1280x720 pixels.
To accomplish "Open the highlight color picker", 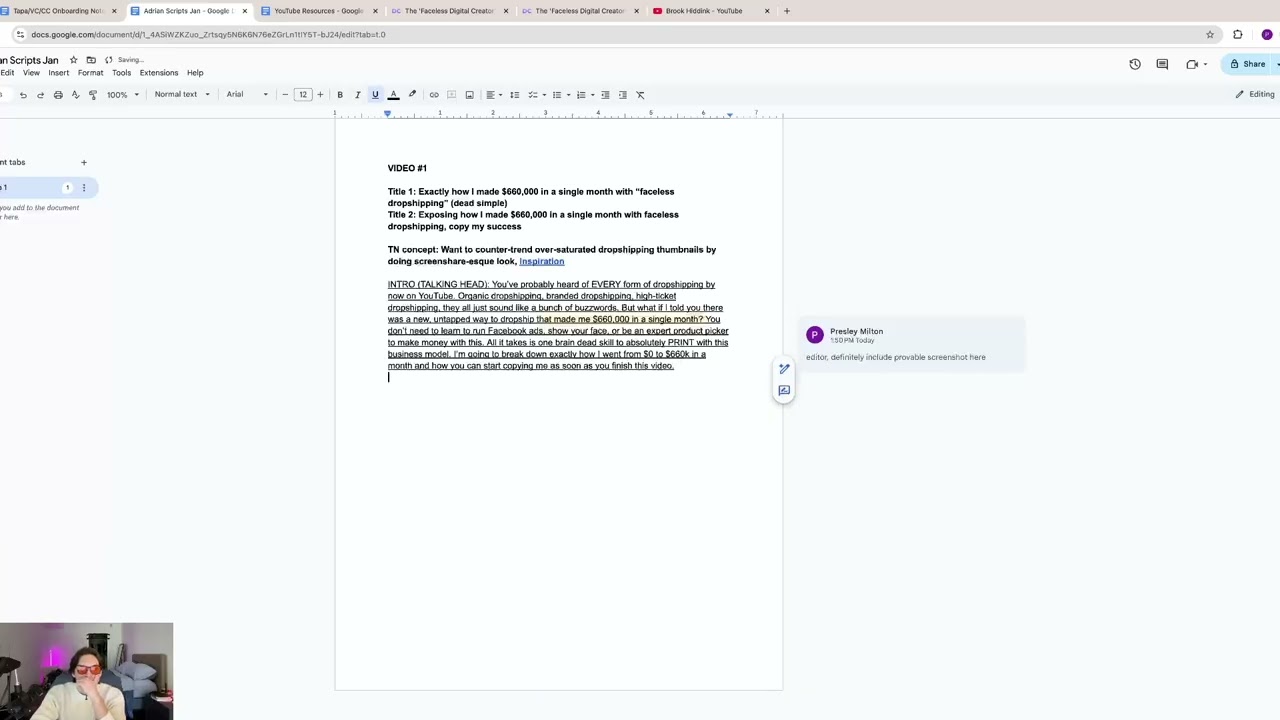I will click(x=412, y=95).
